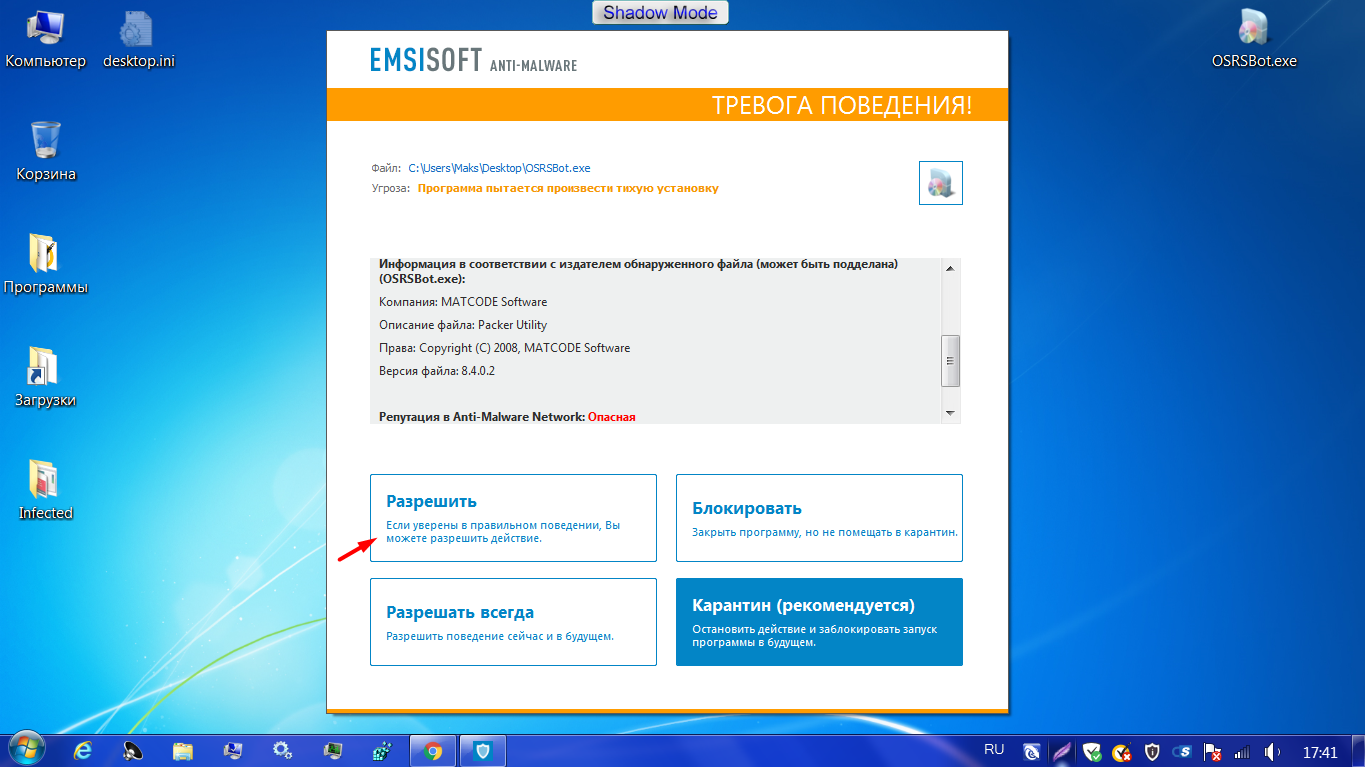Click the gears taskbar icon

pyautogui.click(x=283, y=750)
